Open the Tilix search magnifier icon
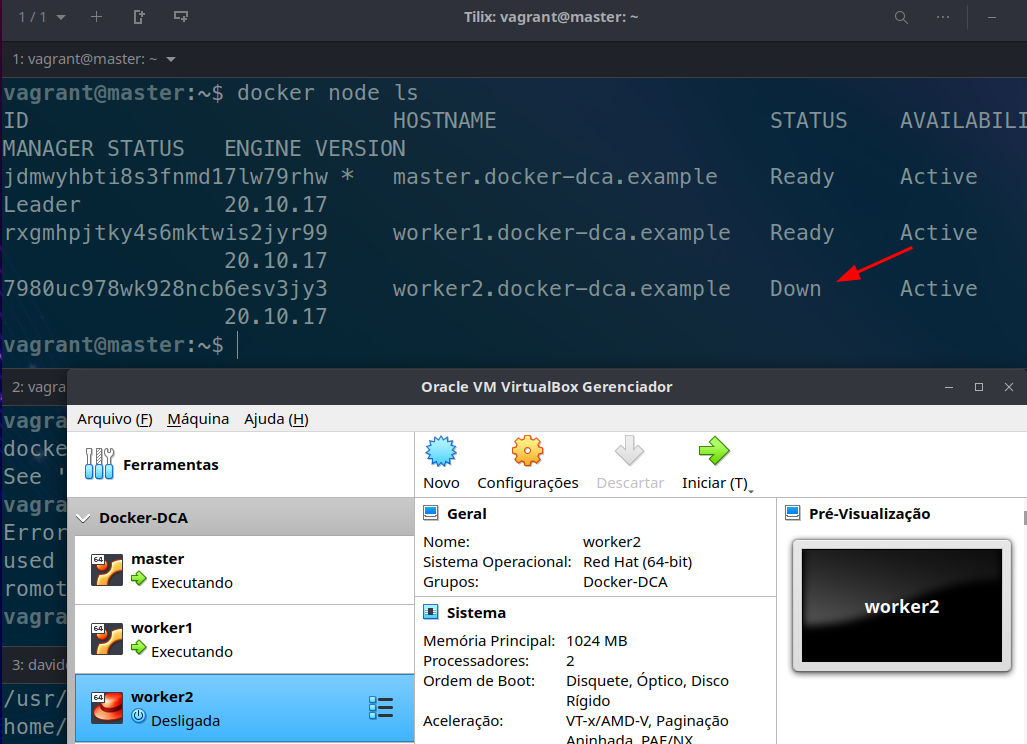The width and height of the screenshot is (1027, 744). (x=901, y=17)
